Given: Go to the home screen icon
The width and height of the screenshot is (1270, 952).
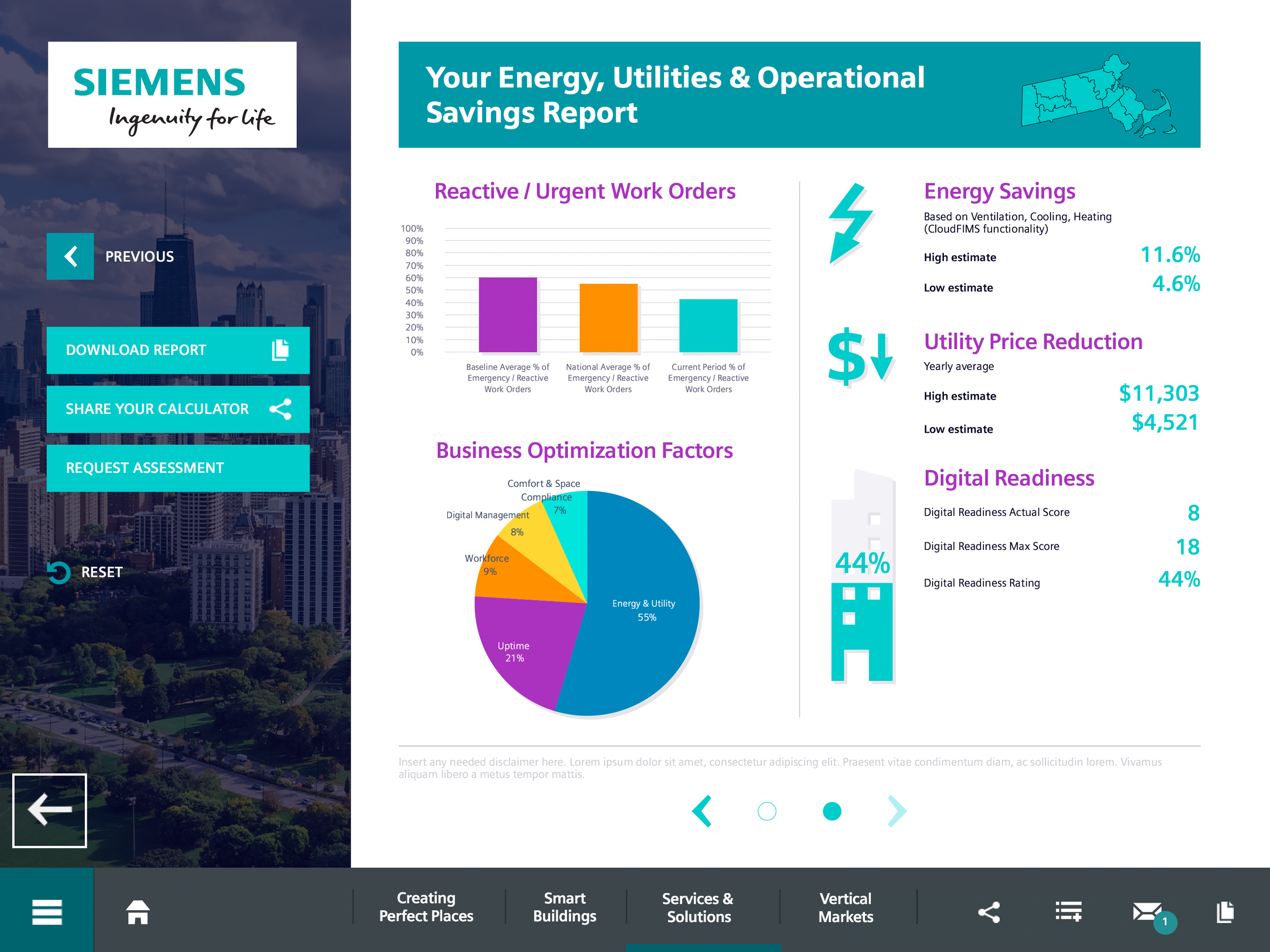Looking at the screenshot, I should pos(138,911).
